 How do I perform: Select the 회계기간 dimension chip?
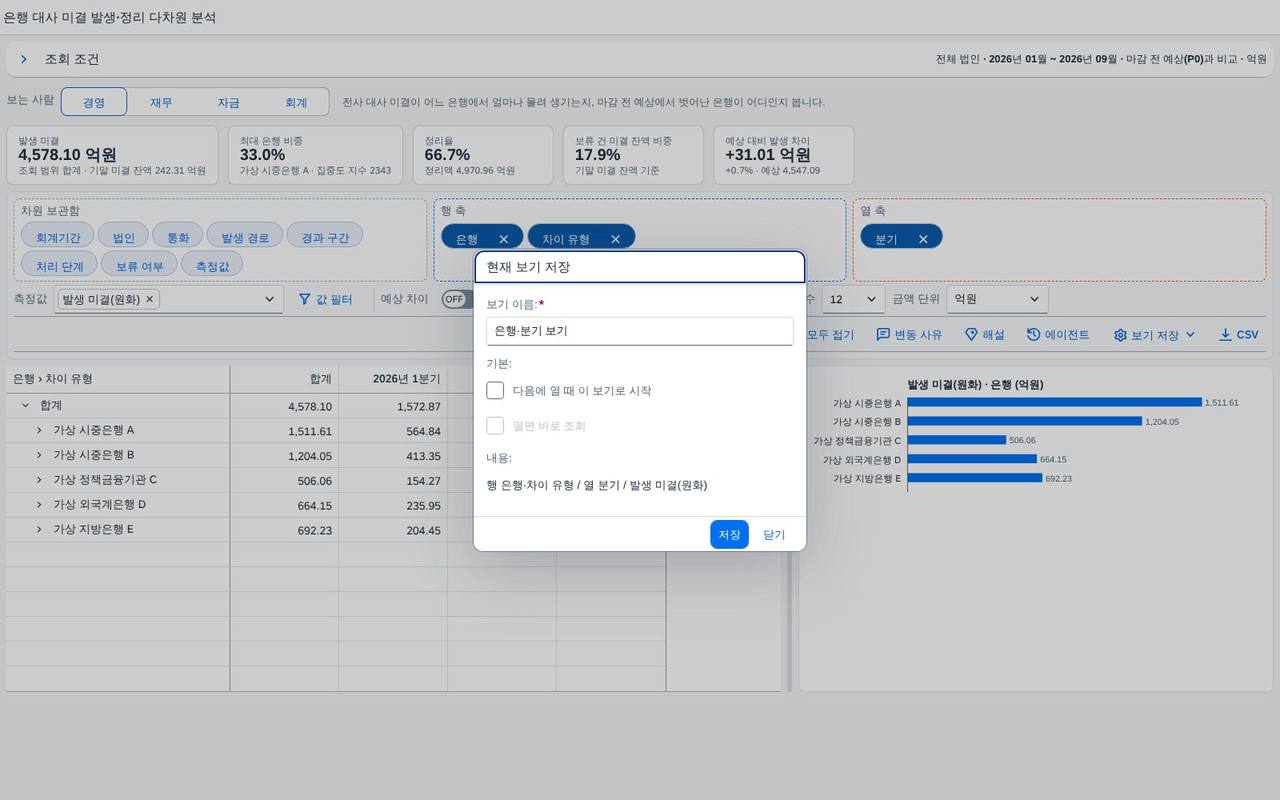click(58, 236)
